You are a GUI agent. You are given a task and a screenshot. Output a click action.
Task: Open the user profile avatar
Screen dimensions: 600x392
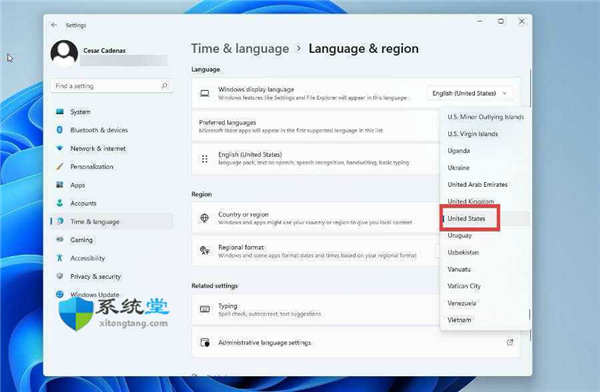64,53
